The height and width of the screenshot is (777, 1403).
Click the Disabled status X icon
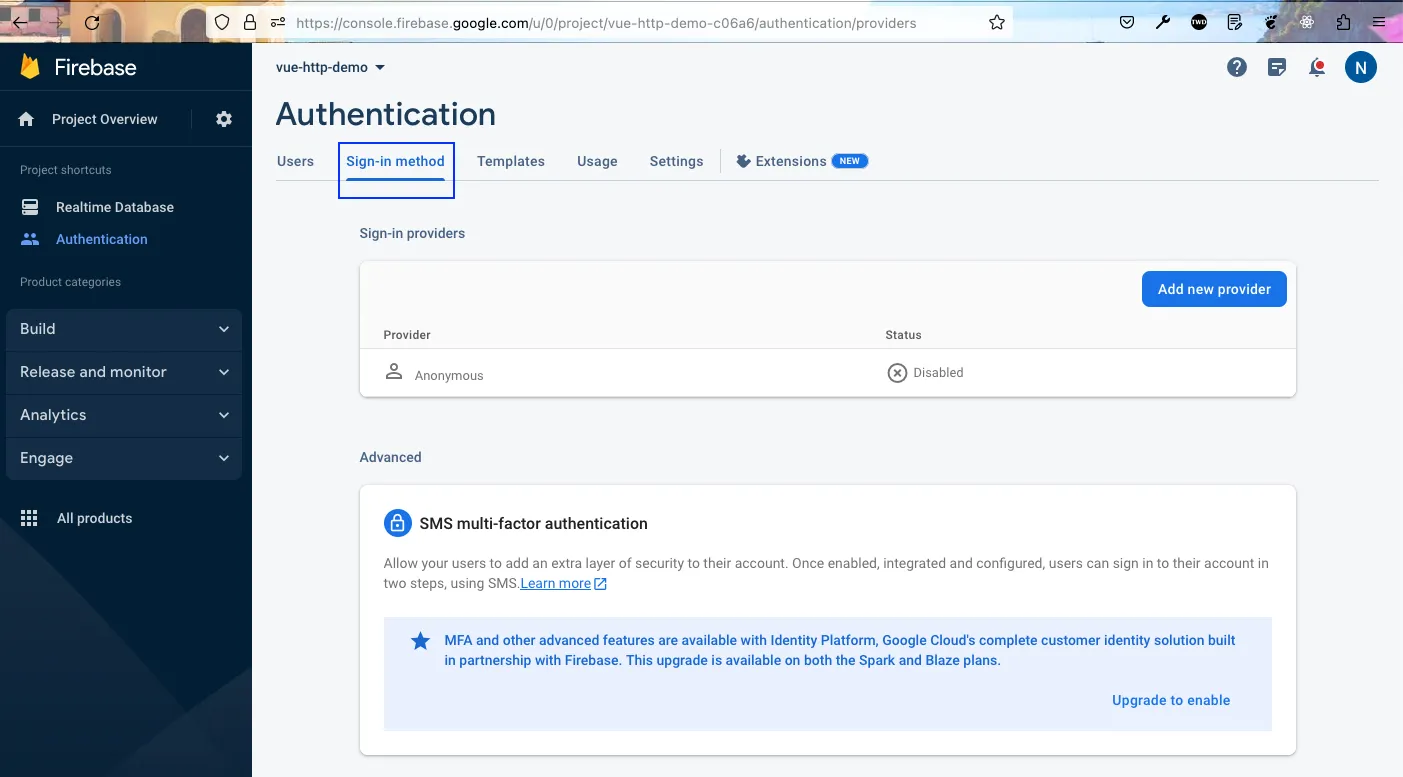[897, 373]
